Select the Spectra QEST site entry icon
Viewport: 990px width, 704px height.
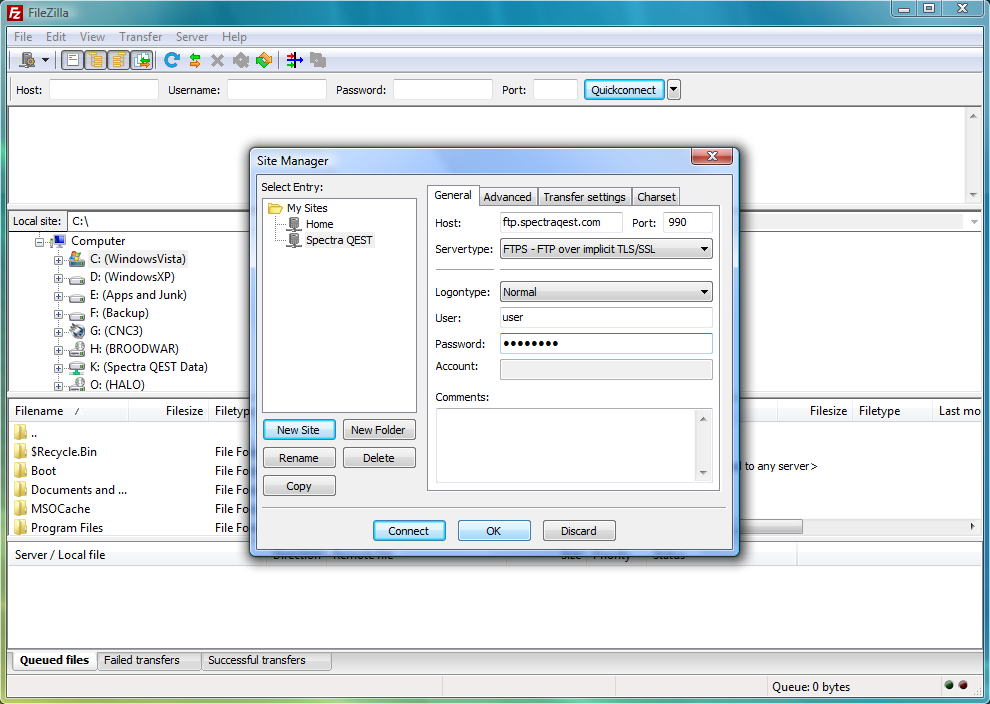pos(294,240)
